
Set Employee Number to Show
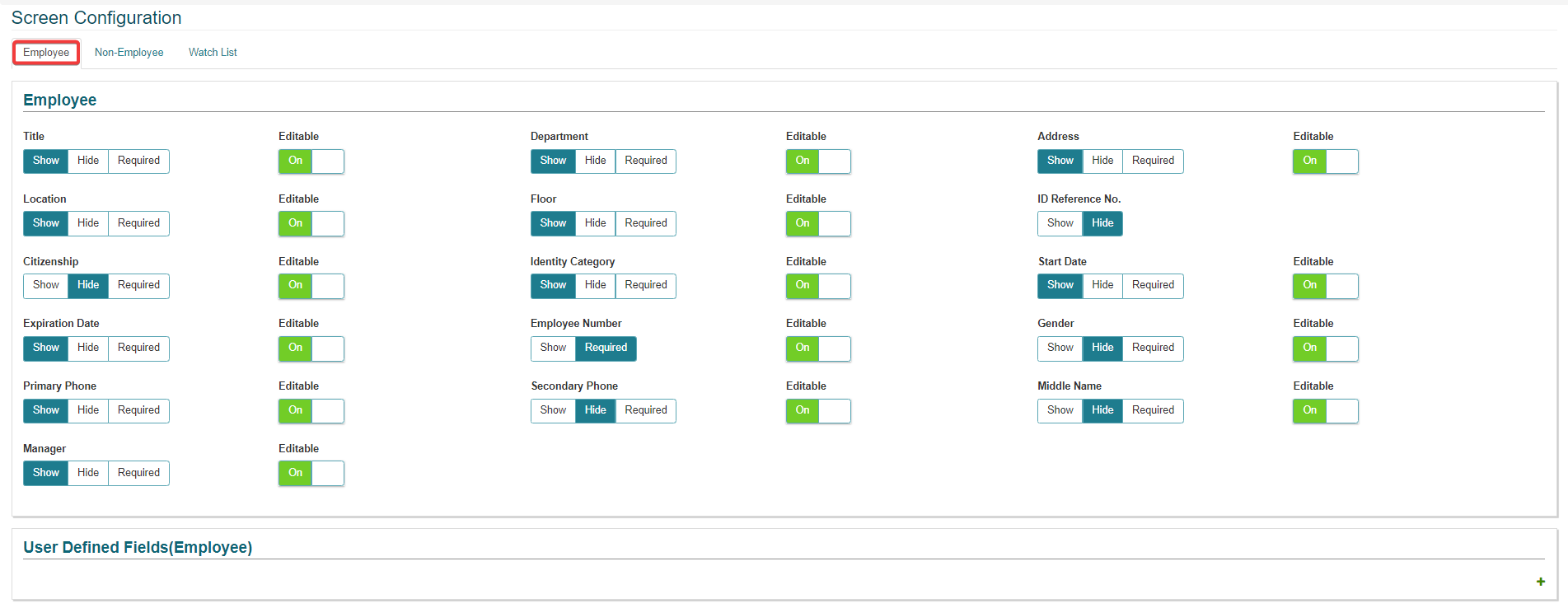(x=553, y=348)
